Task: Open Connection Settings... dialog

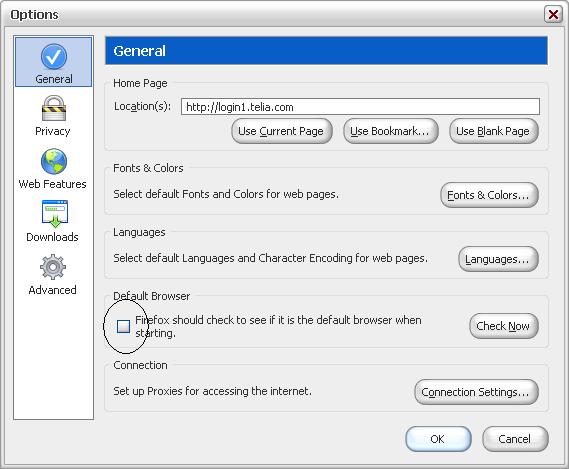Action: (x=476, y=392)
